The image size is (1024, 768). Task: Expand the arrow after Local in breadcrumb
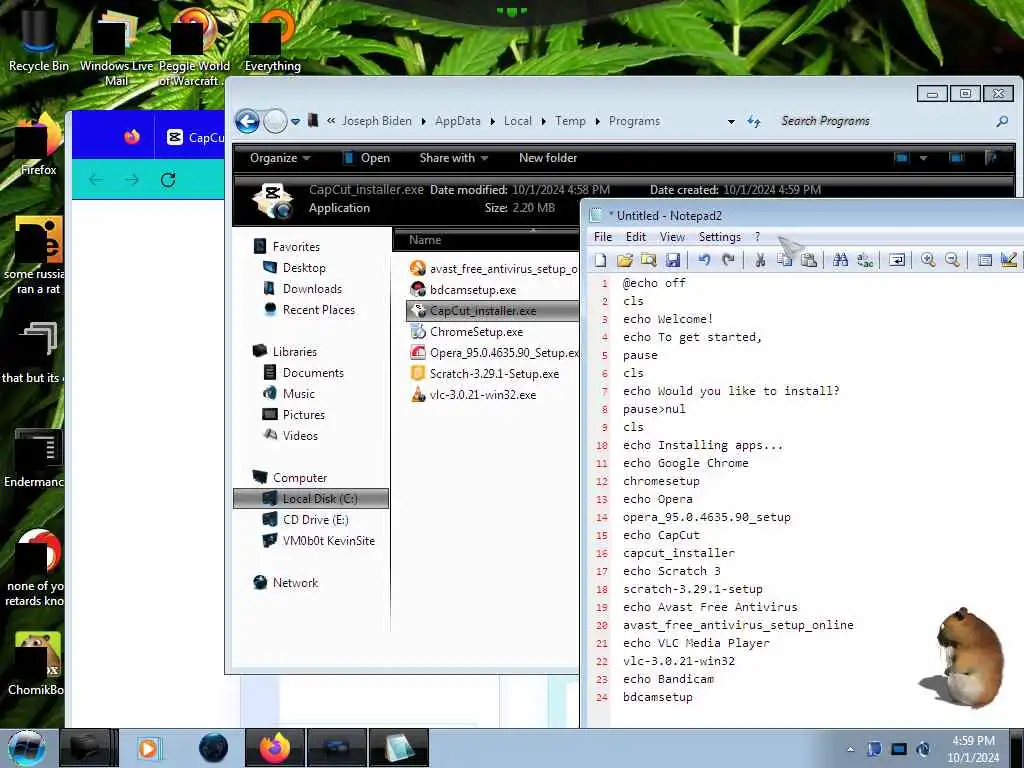[543, 121]
